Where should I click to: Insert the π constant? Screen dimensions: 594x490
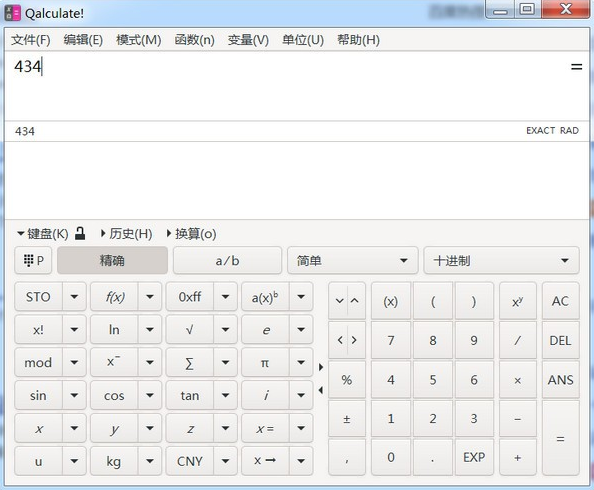[265, 363]
